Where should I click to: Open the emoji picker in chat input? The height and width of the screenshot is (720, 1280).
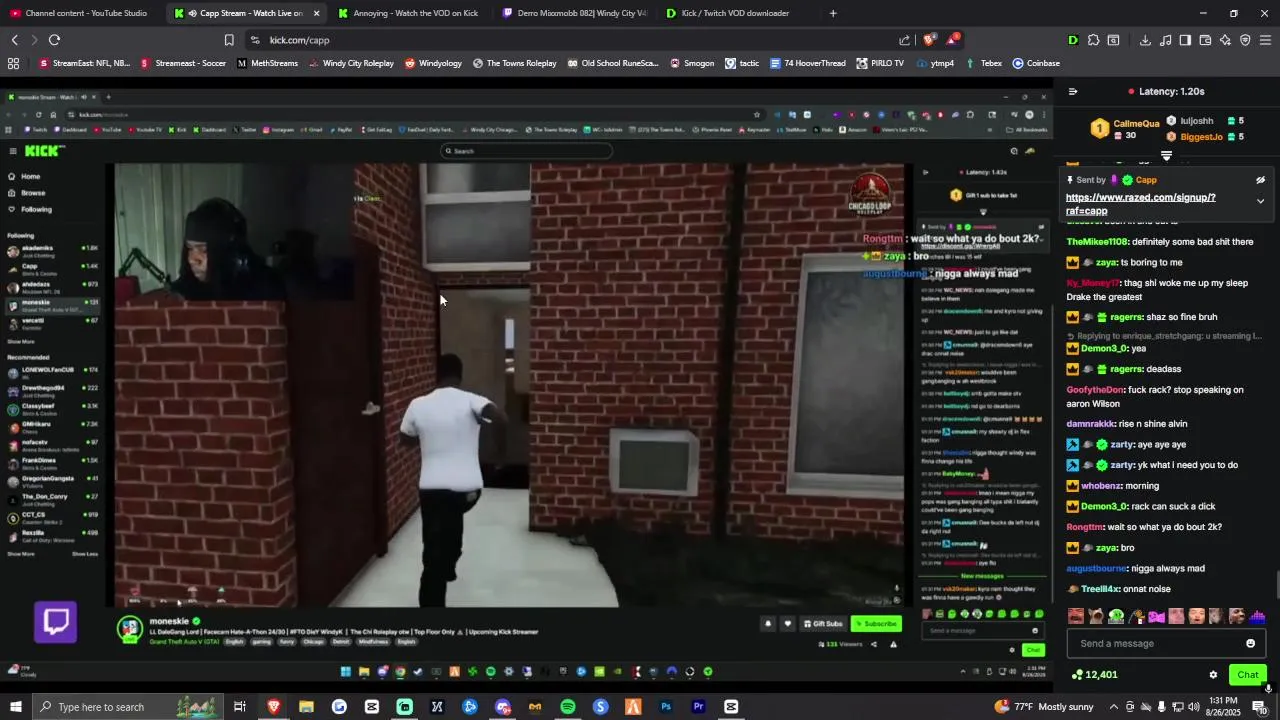click(1250, 643)
